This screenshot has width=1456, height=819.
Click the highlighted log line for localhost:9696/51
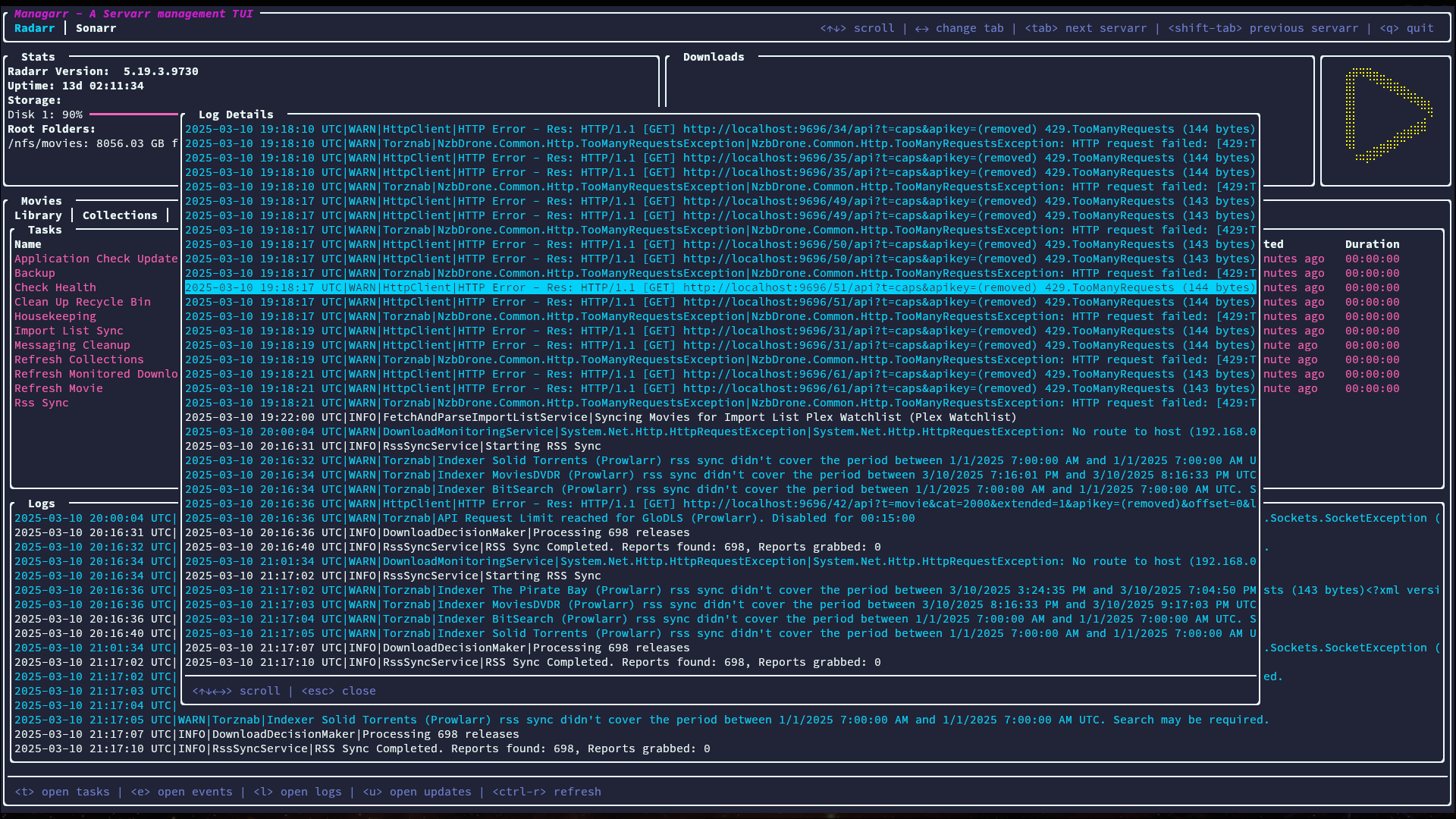click(x=720, y=287)
